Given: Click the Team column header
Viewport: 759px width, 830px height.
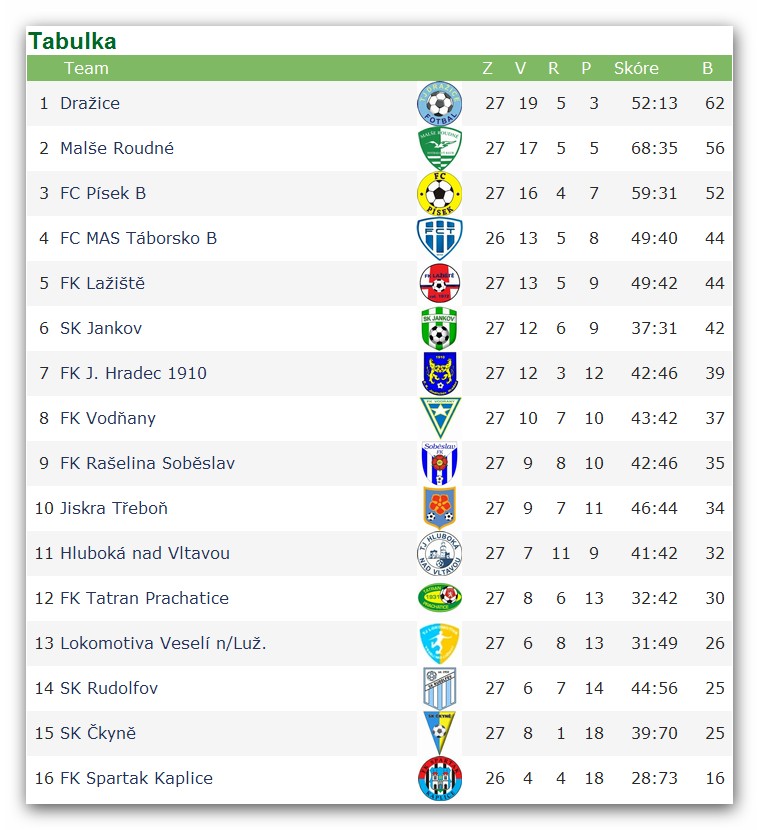Looking at the screenshot, I should point(86,68).
